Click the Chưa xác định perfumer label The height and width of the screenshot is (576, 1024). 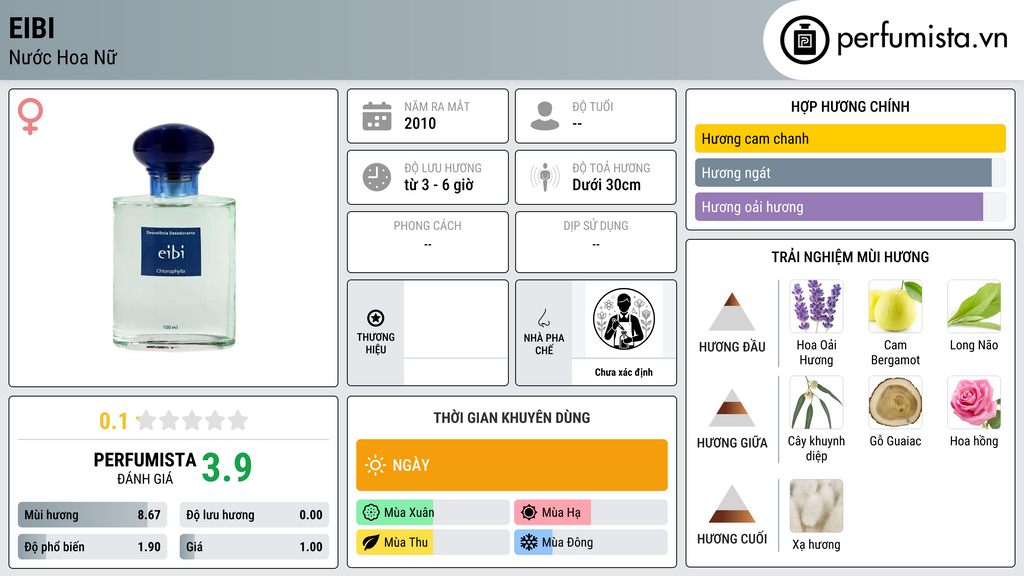624,372
